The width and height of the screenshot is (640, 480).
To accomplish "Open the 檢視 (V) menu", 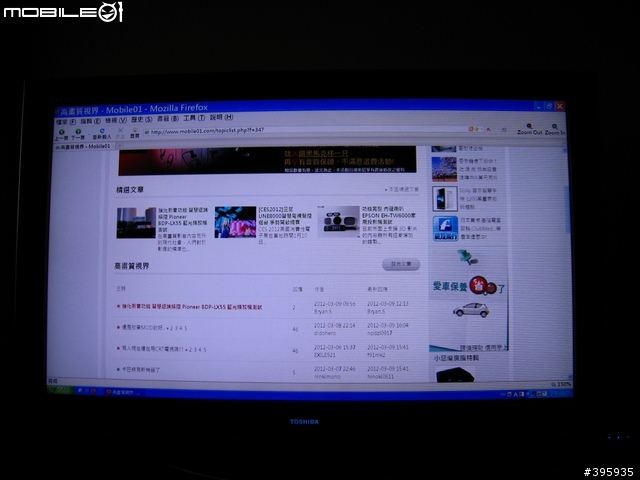I will (x=116, y=120).
